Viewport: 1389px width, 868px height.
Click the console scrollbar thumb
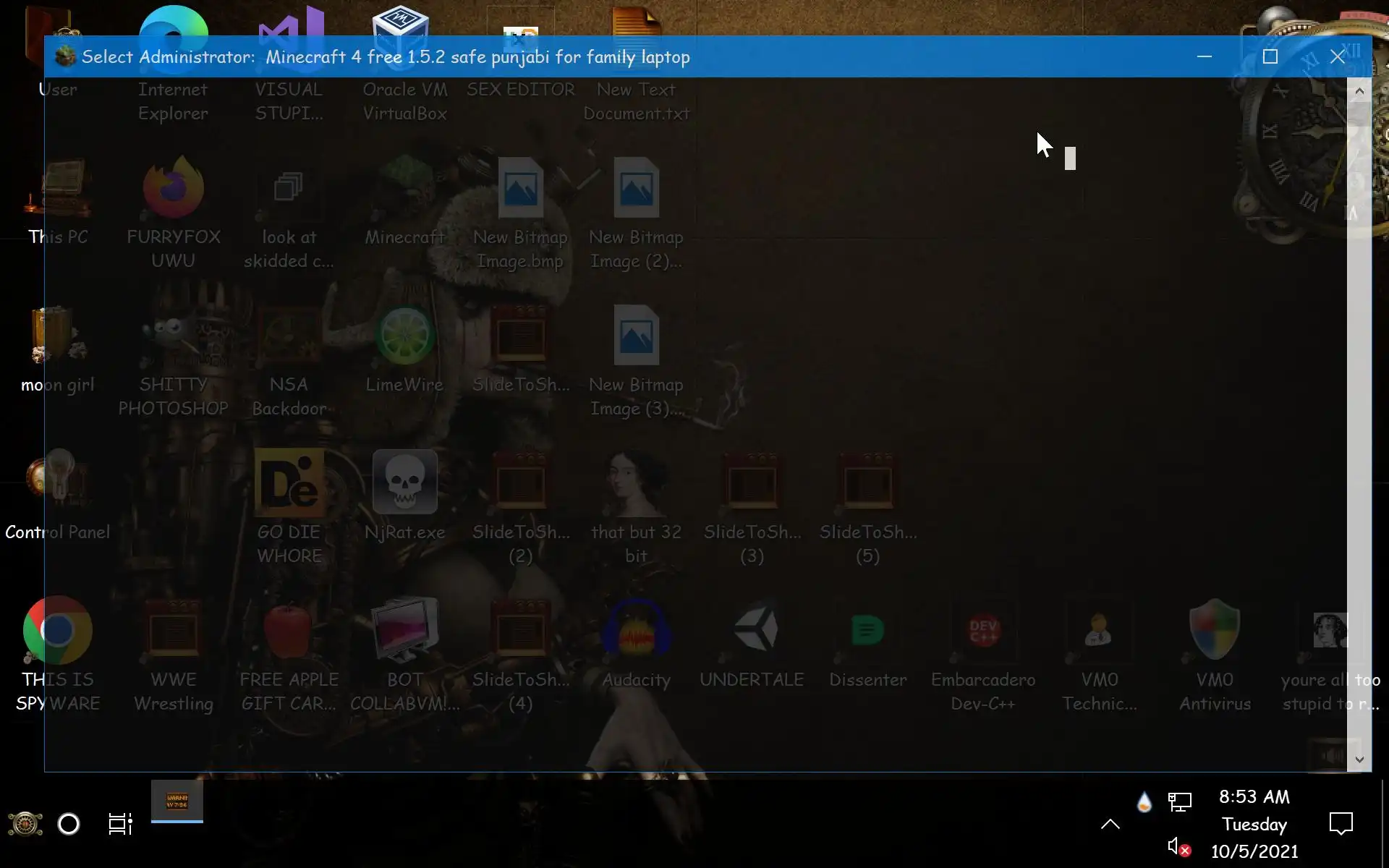[x=1359, y=114]
